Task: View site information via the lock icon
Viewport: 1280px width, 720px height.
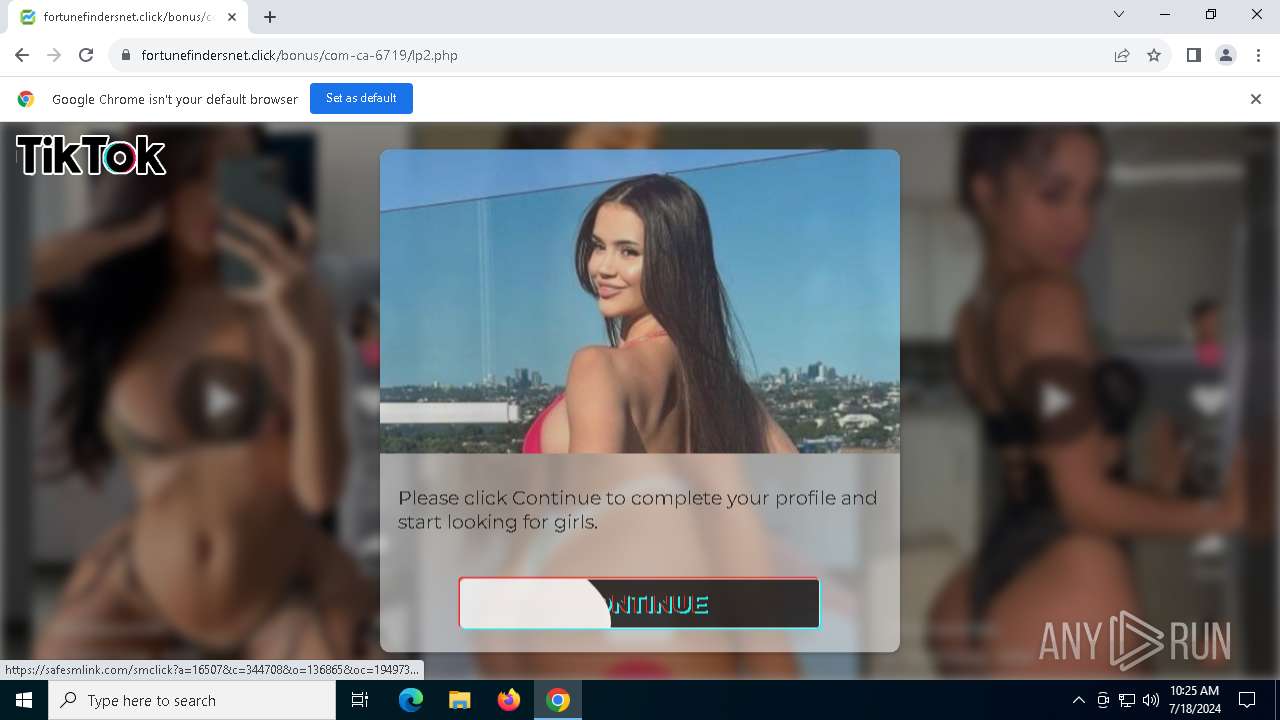Action: click(125, 55)
